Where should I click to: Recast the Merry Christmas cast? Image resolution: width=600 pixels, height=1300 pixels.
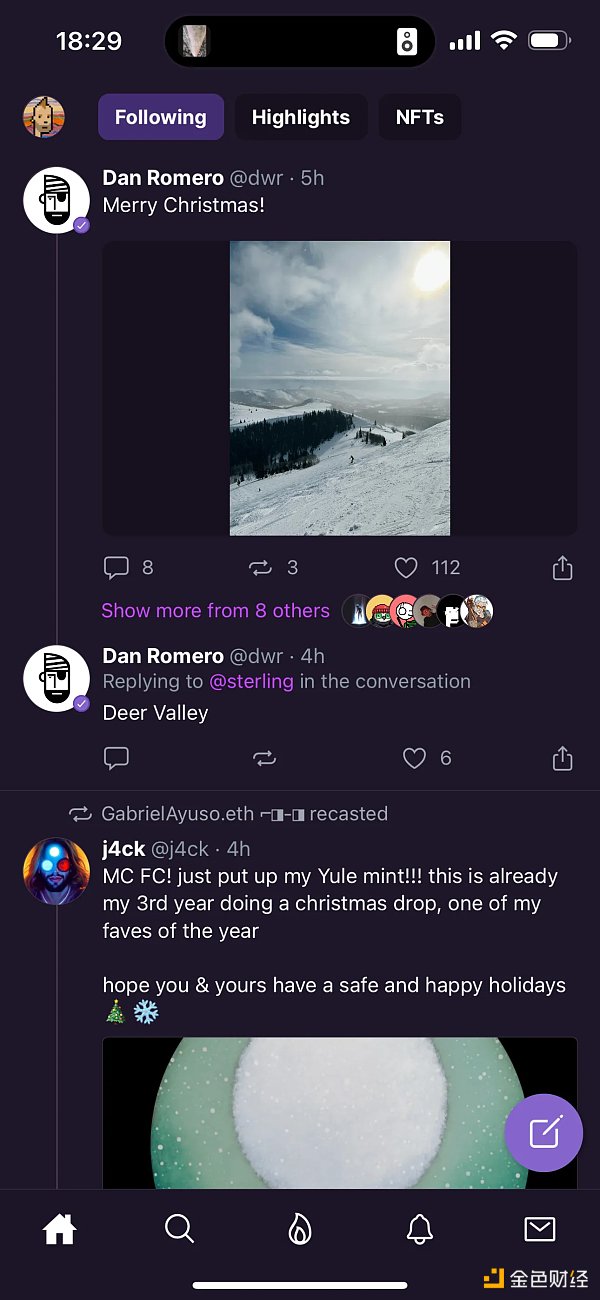tap(260, 568)
